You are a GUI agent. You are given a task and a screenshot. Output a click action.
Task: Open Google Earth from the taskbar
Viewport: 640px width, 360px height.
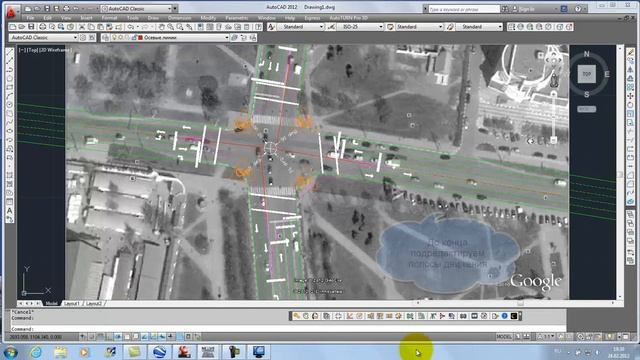tap(159, 351)
